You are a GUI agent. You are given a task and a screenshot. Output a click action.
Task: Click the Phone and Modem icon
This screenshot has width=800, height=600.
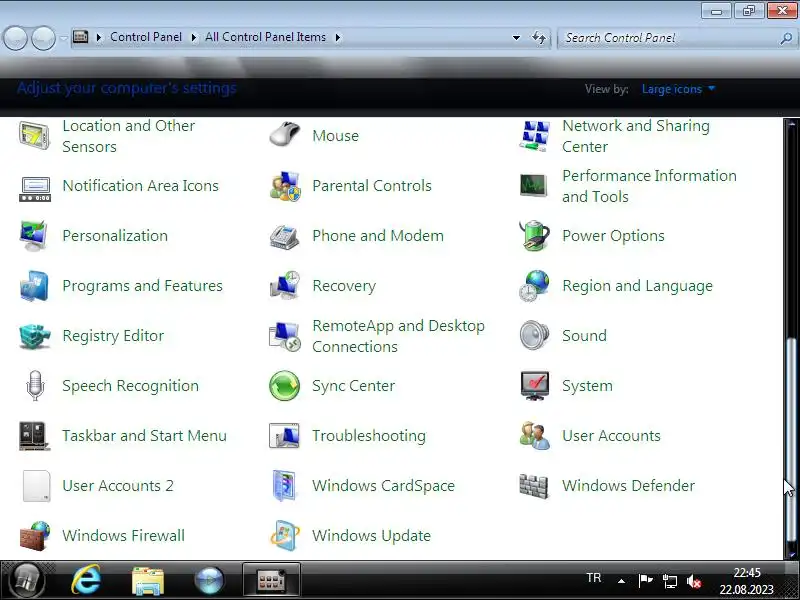[x=284, y=236]
